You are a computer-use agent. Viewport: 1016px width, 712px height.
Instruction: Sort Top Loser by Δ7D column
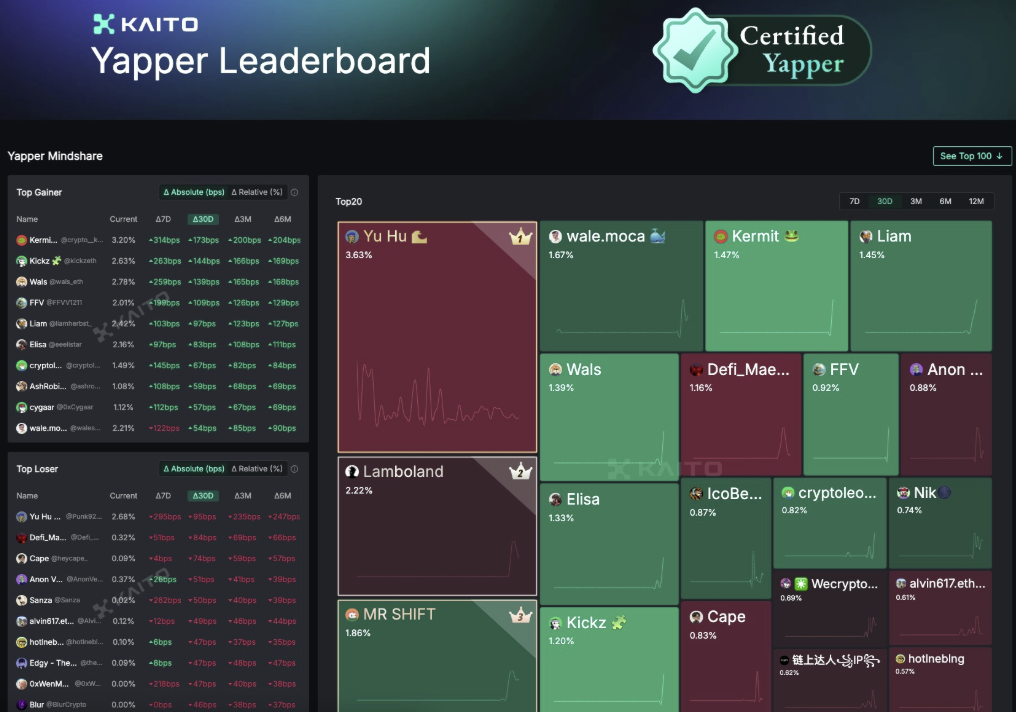(x=163, y=496)
